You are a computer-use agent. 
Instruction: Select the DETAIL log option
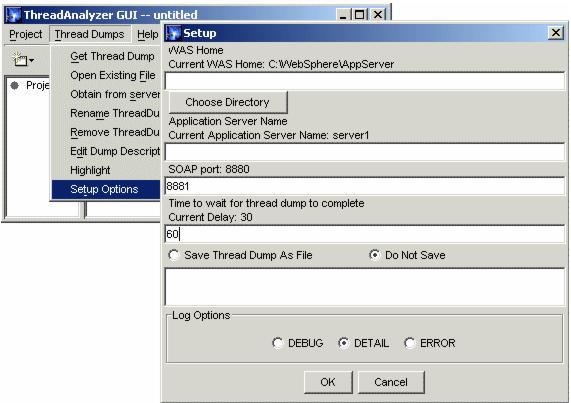(x=343, y=343)
